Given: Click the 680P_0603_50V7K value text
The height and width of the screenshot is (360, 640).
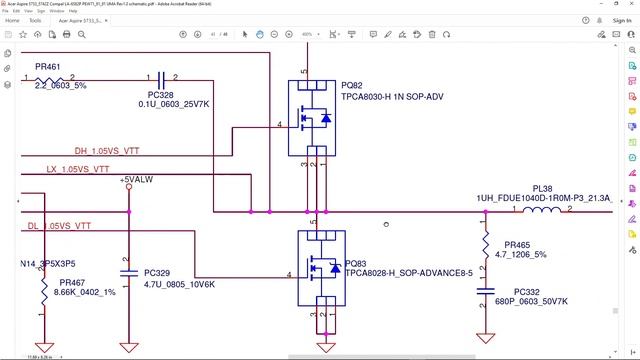Looking at the screenshot, I should coord(531,301).
